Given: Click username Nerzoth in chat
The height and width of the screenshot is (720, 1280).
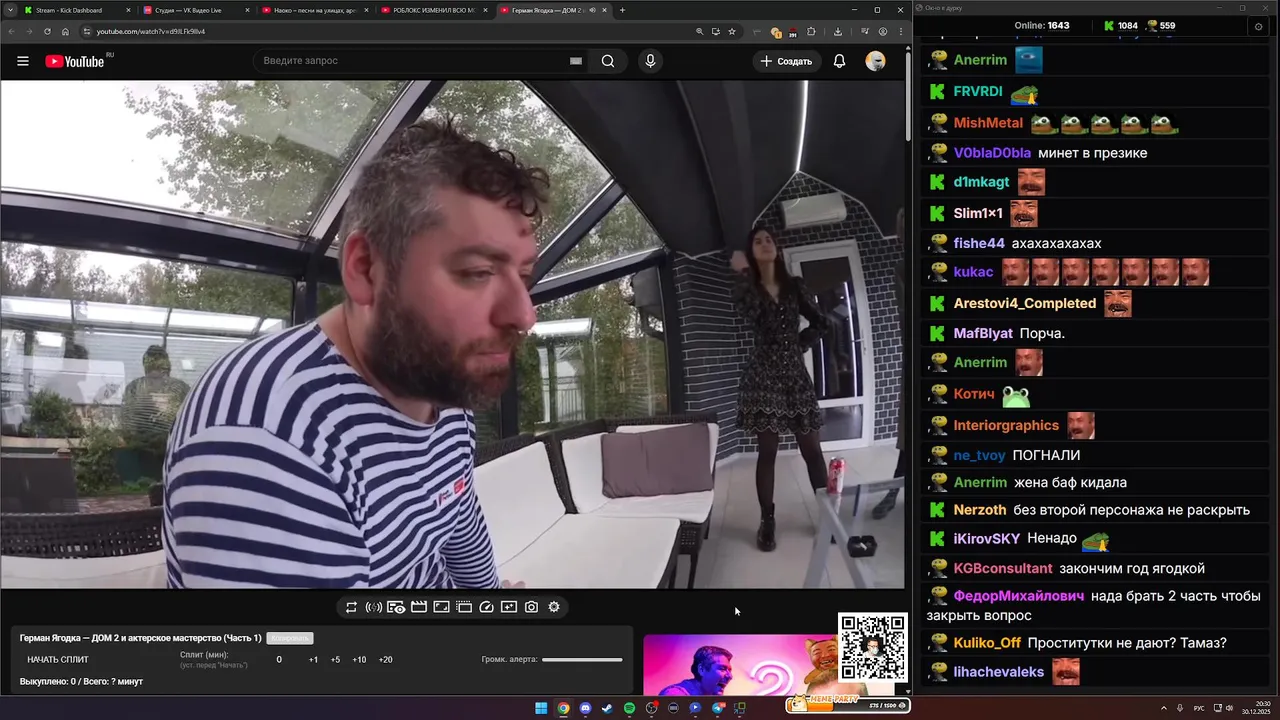Looking at the screenshot, I should tap(980, 510).
